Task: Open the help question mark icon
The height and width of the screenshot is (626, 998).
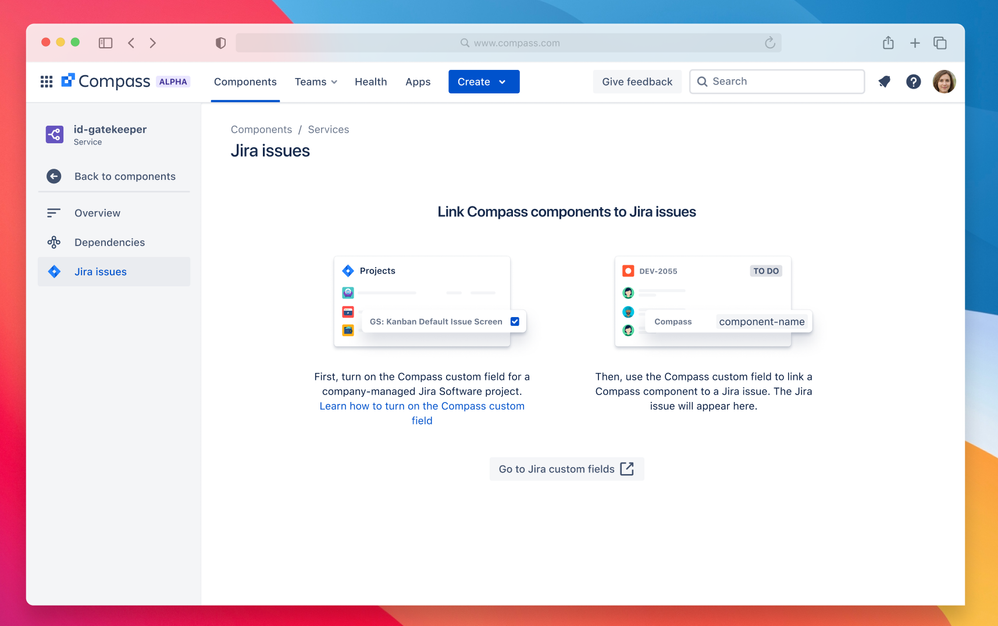Action: (913, 81)
